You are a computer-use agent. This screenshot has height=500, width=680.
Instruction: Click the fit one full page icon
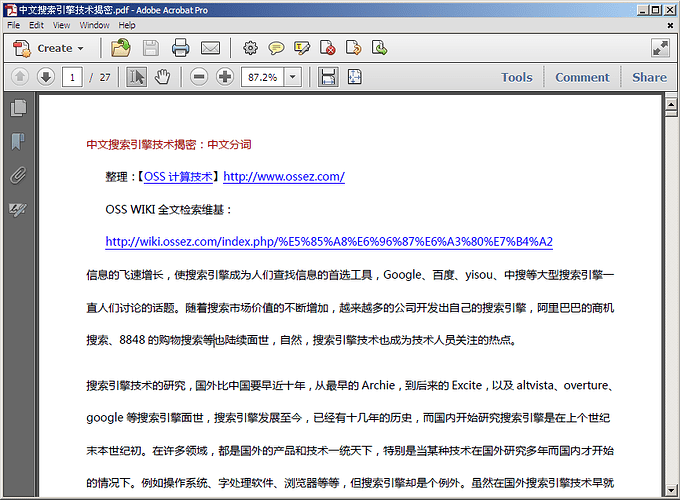355,77
